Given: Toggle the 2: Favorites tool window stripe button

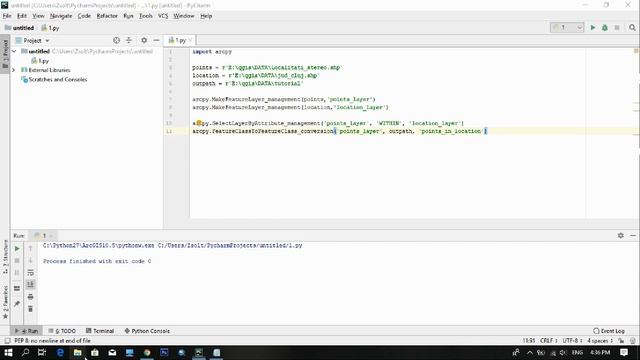Looking at the screenshot, I should click(5, 303).
